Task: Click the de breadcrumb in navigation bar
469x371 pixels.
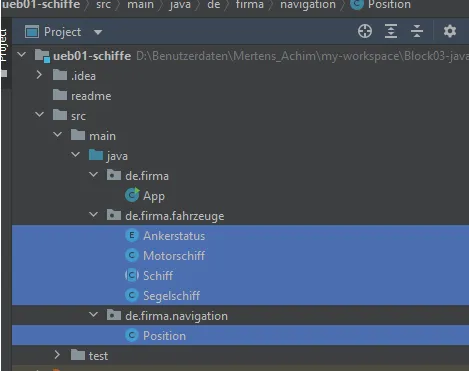Action: coord(214,5)
